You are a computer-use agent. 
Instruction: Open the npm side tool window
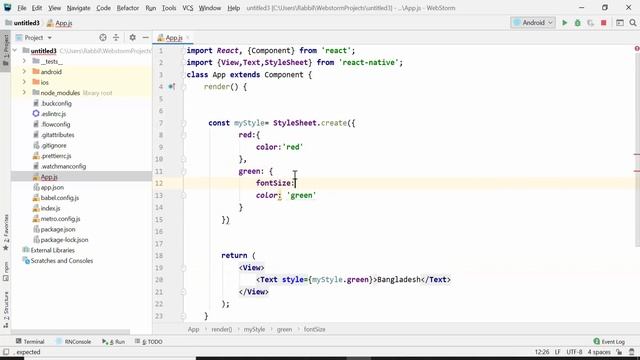6,271
